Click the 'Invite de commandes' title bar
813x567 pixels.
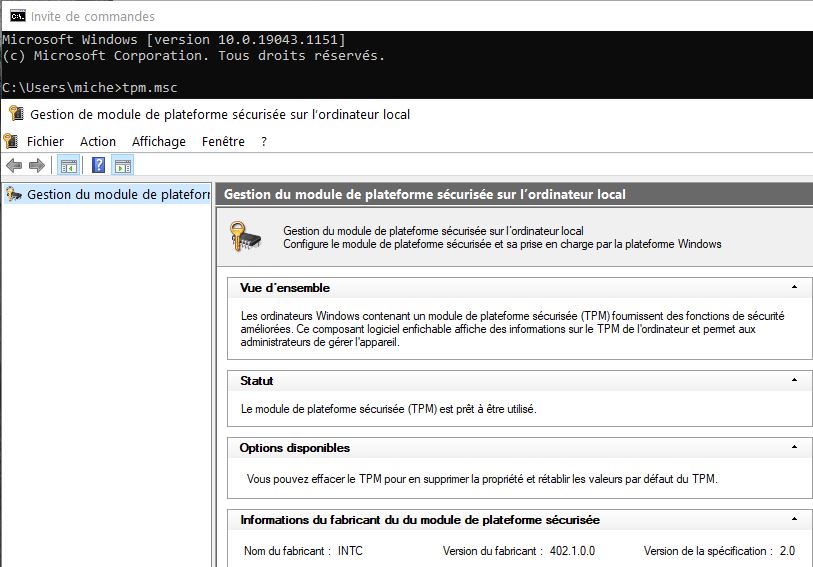pyautogui.click(x=92, y=17)
